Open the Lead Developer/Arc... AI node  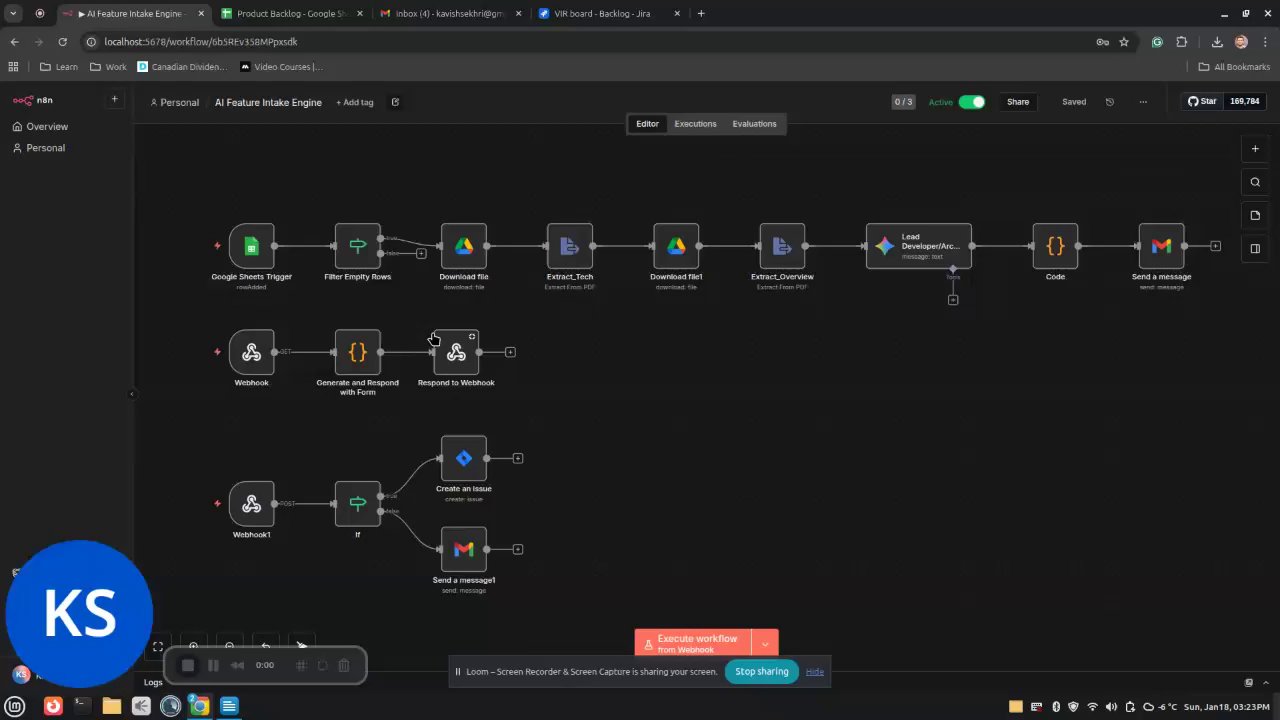(x=918, y=246)
